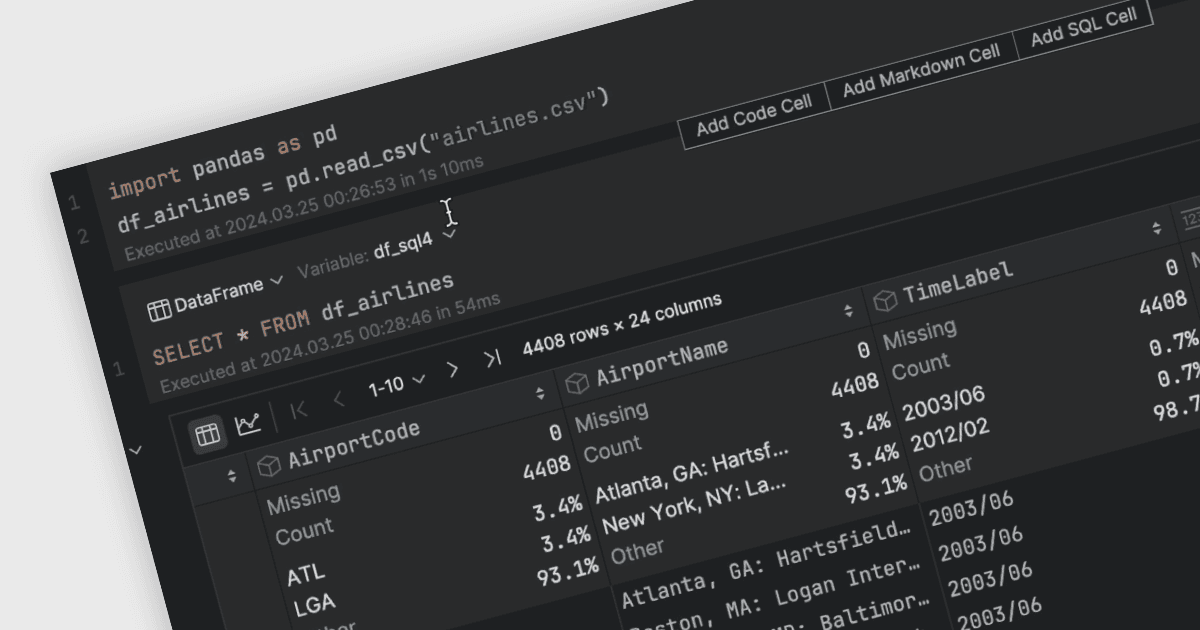Click into the 'import pandas as pd' code line
Viewport: 1200px width, 630px height.
click(222, 161)
